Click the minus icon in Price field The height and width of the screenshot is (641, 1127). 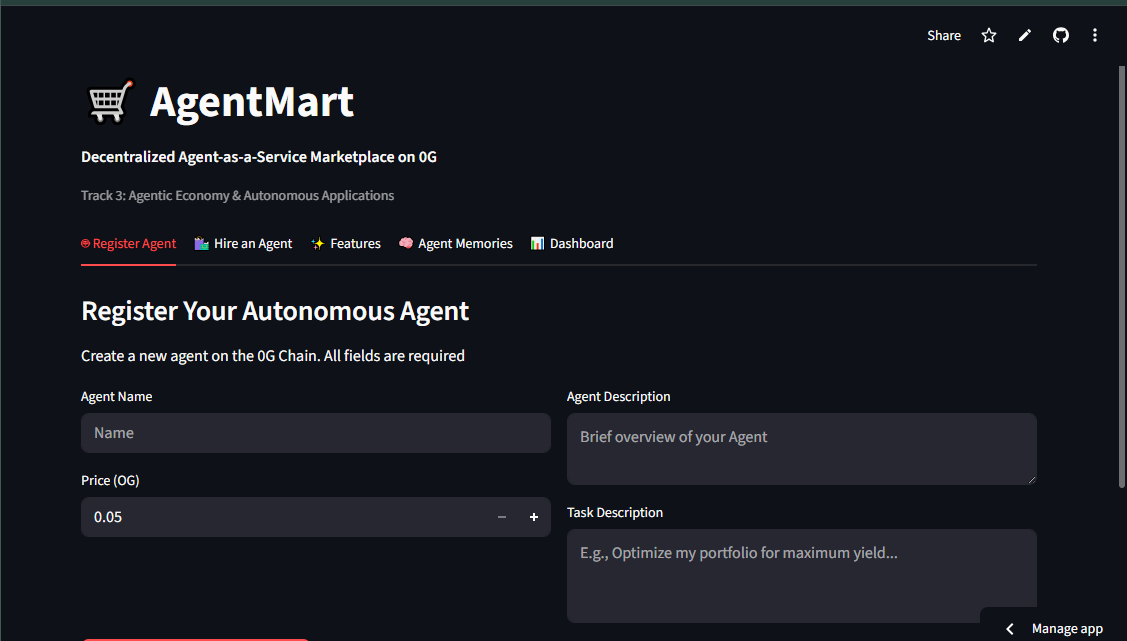coord(502,517)
